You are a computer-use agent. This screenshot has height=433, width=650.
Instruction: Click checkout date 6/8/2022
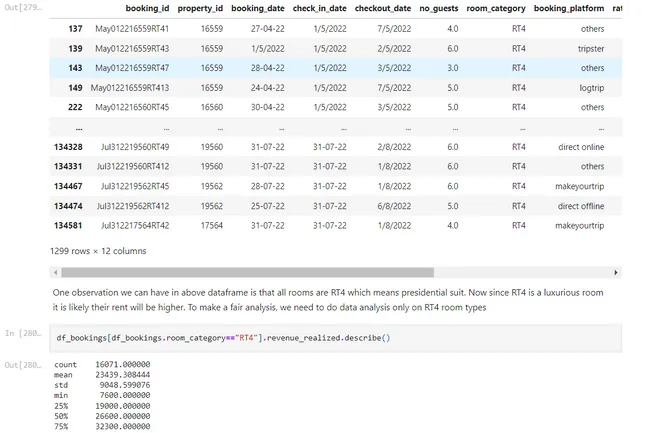tap(394, 206)
